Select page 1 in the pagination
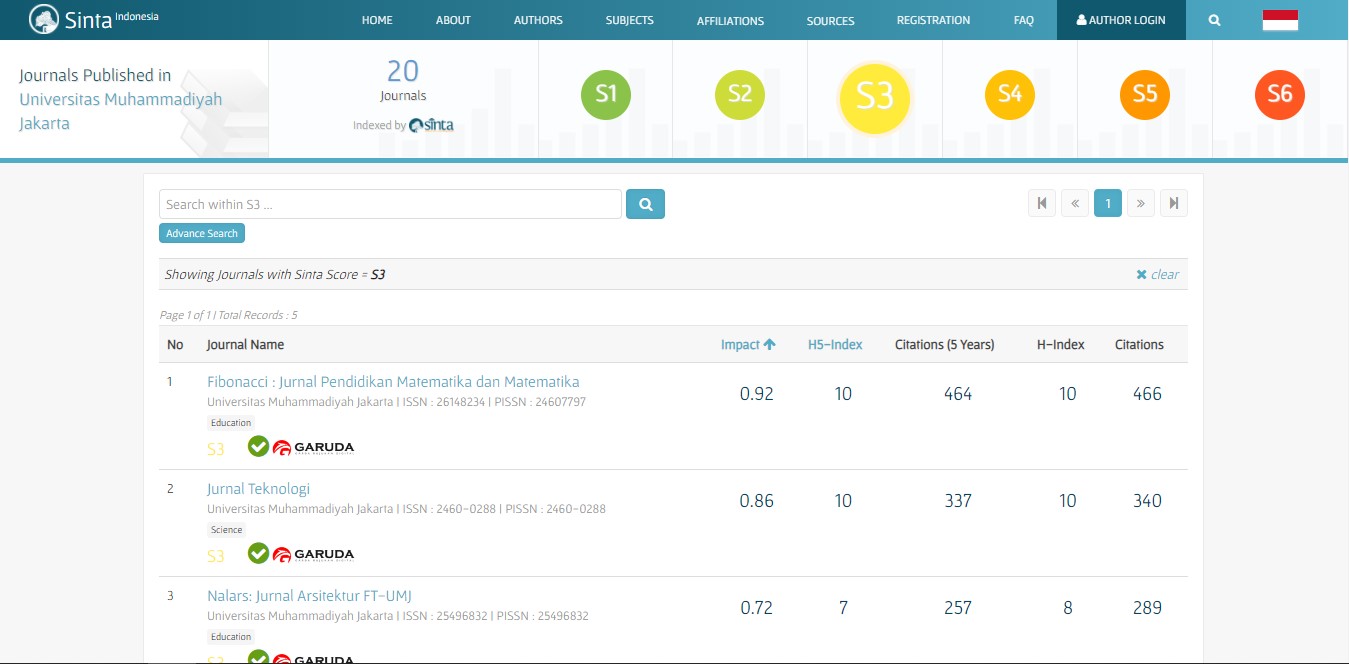The width and height of the screenshot is (1349, 664). click(x=1108, y=204)
